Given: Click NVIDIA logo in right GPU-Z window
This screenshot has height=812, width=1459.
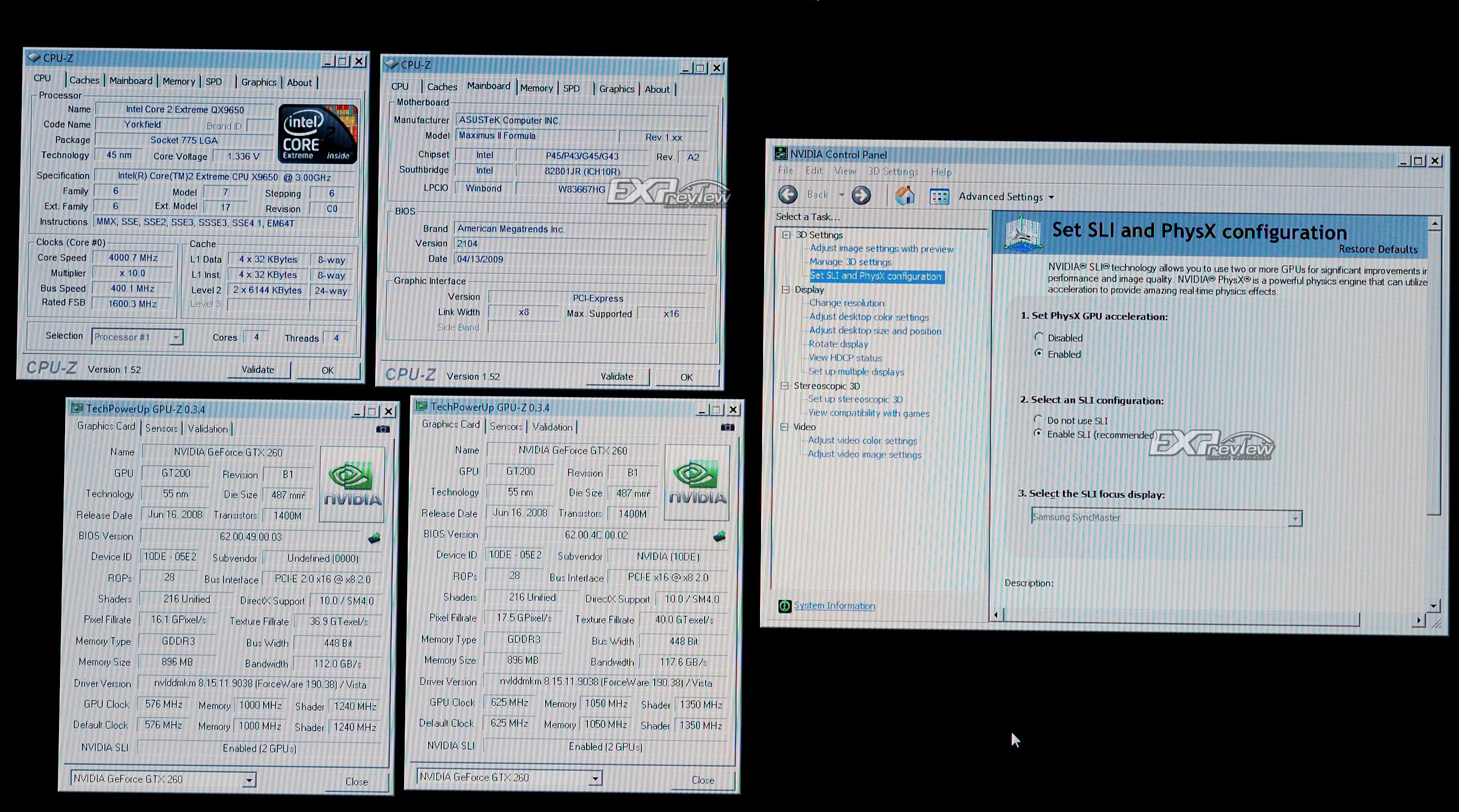Looking at the screenshot, I should point(696,482).
